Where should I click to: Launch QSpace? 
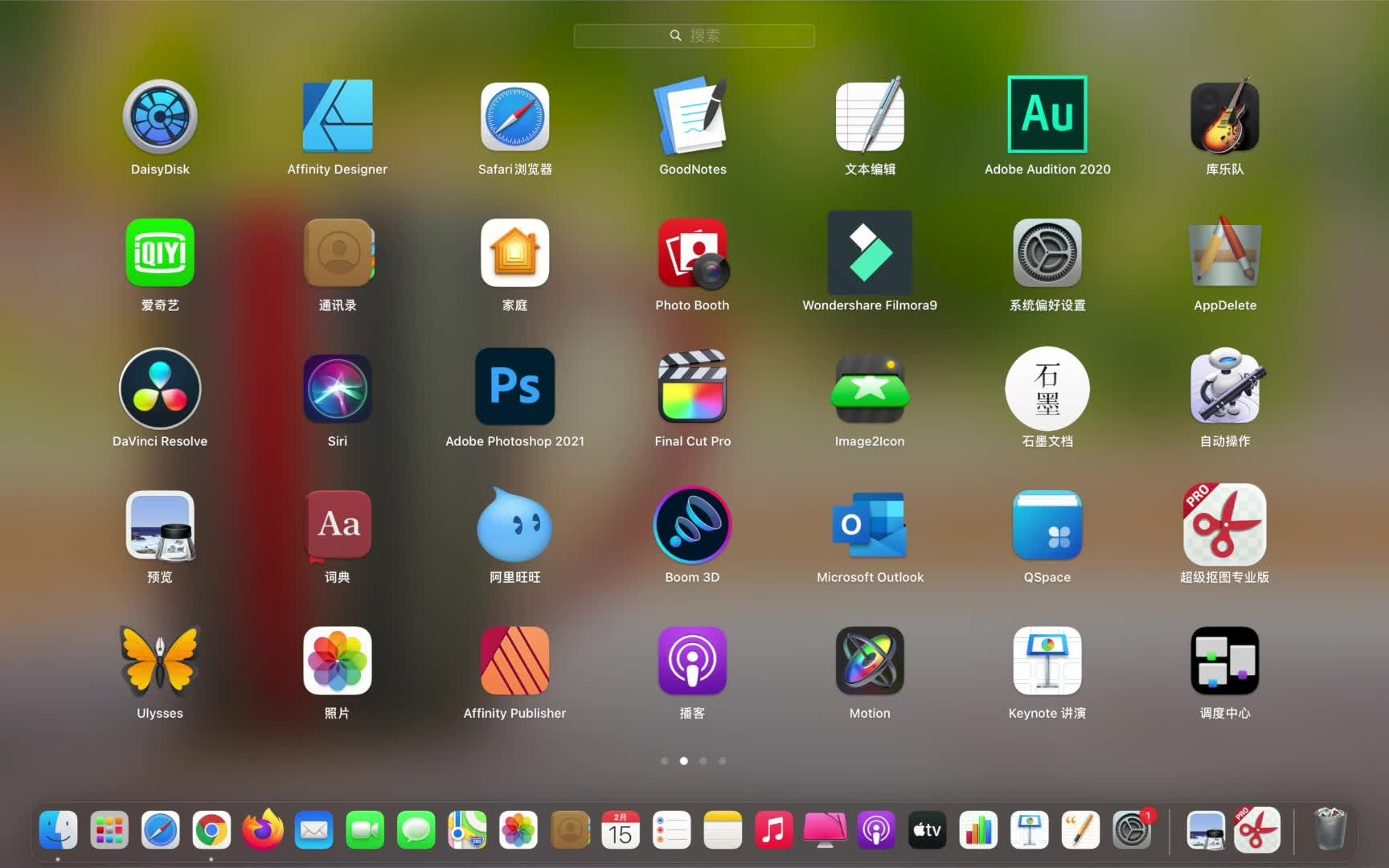click(1047, 525)
